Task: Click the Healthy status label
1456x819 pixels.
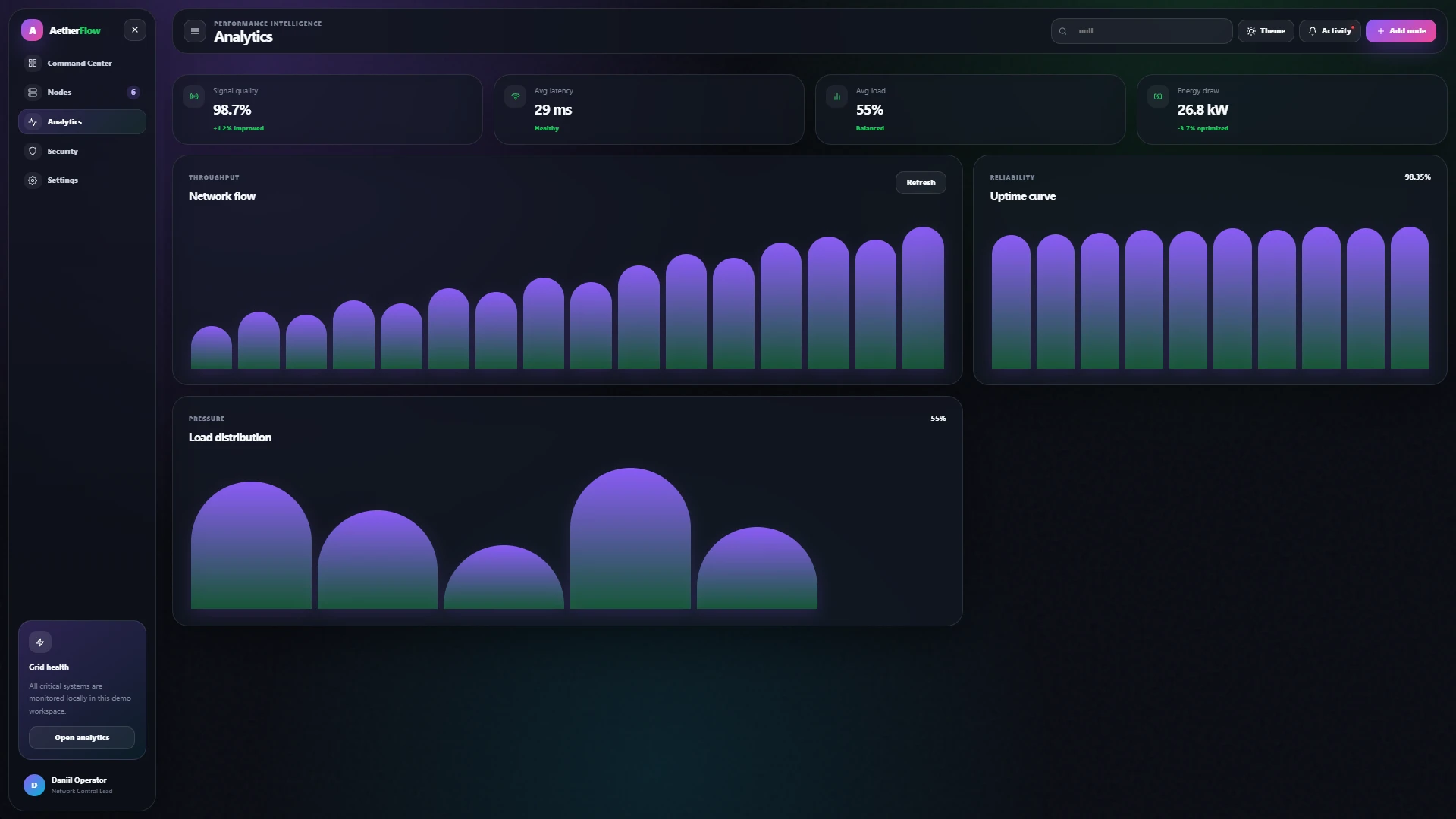Action: 547,128
